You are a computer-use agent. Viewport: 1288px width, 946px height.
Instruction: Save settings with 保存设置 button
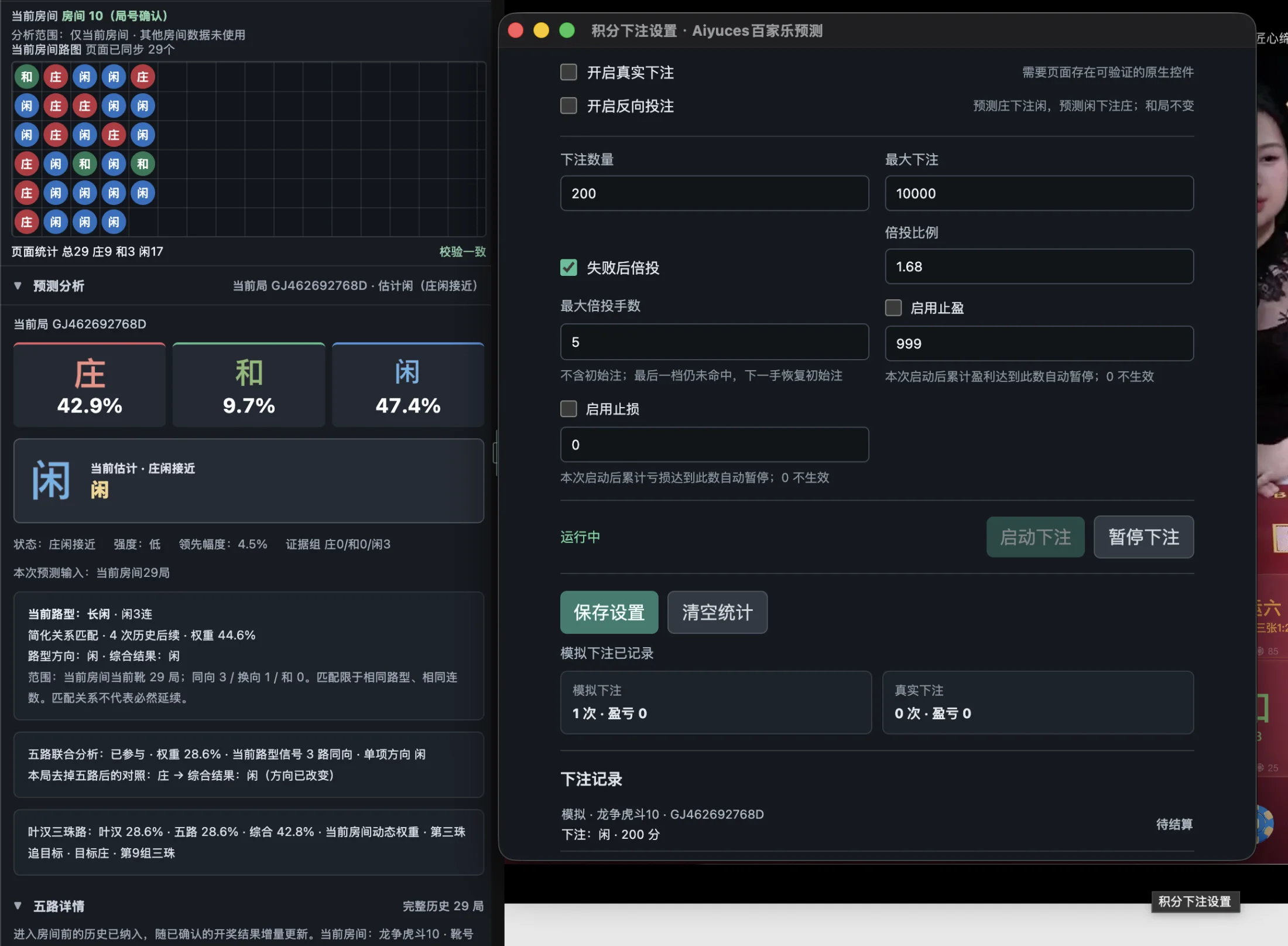coord(609,612)
